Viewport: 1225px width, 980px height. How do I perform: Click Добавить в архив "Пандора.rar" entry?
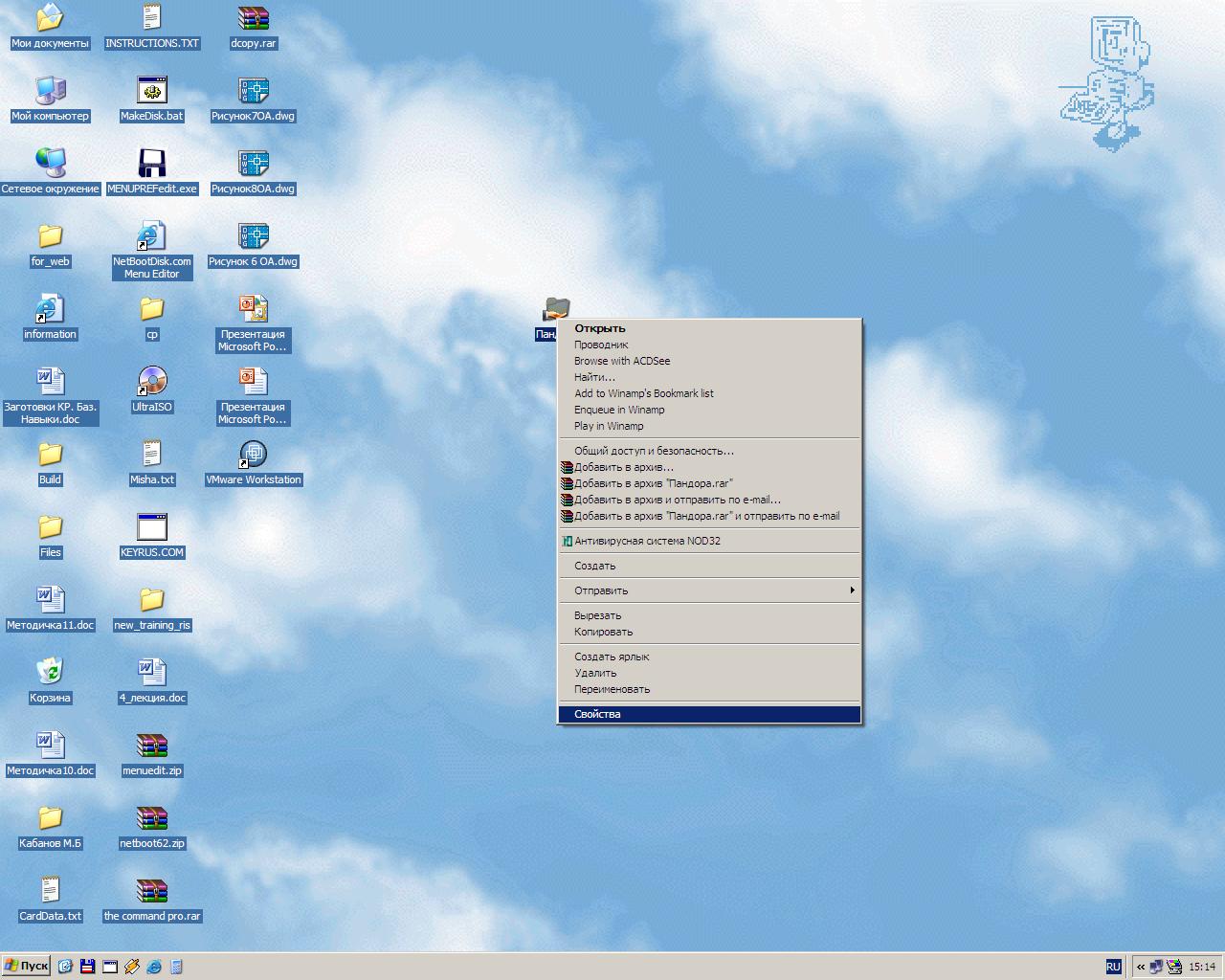653,483
